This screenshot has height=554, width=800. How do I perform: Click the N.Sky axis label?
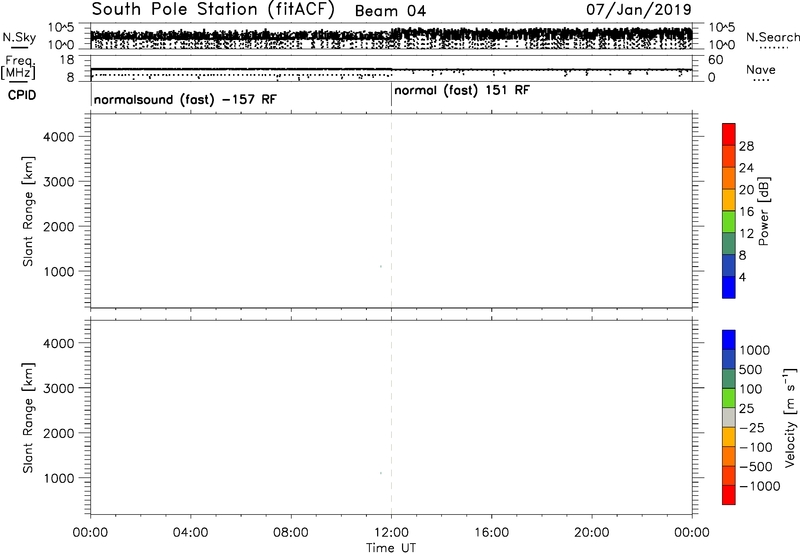coord(19,38)
